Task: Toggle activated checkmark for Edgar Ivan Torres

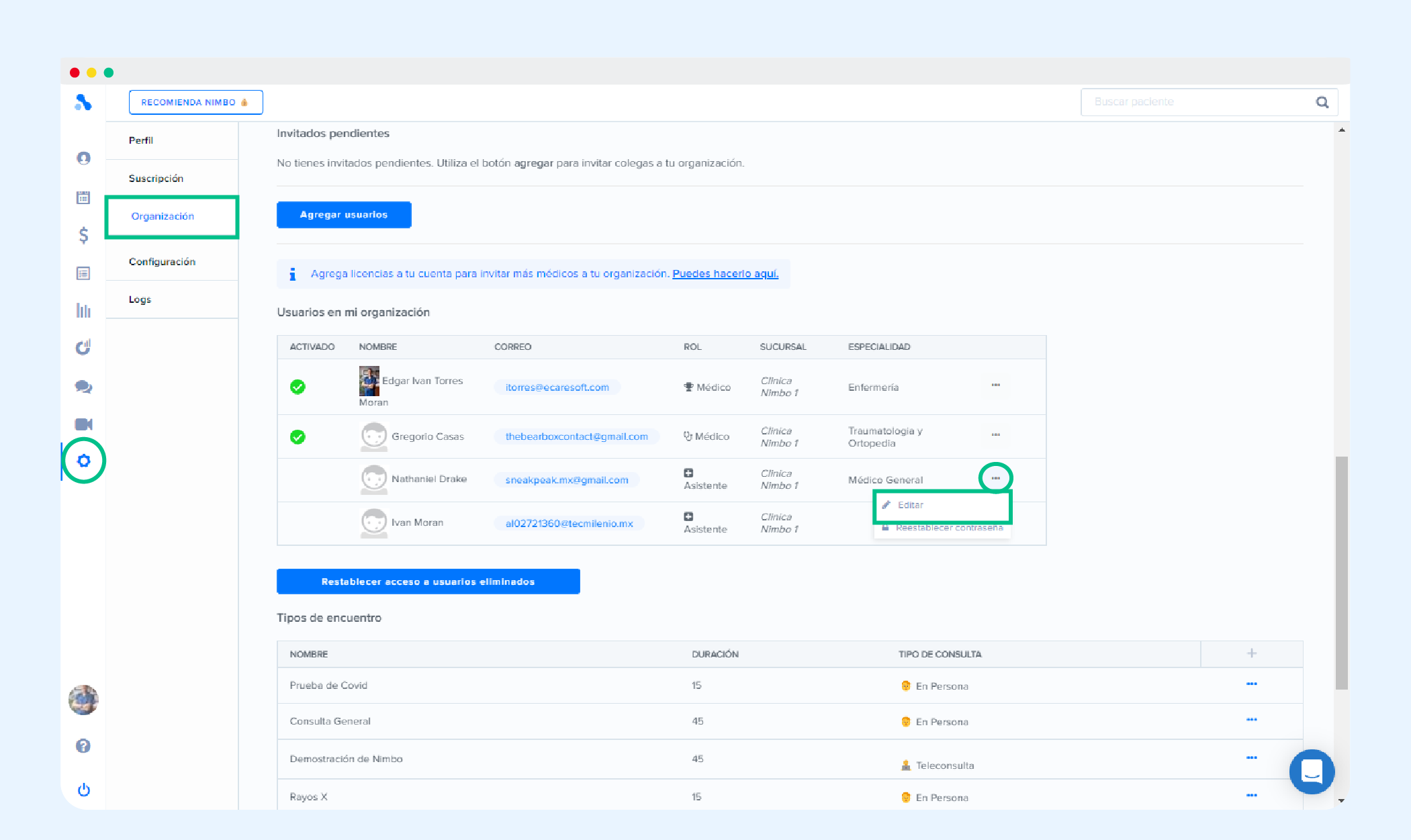Action: click(x=298, y=387)
